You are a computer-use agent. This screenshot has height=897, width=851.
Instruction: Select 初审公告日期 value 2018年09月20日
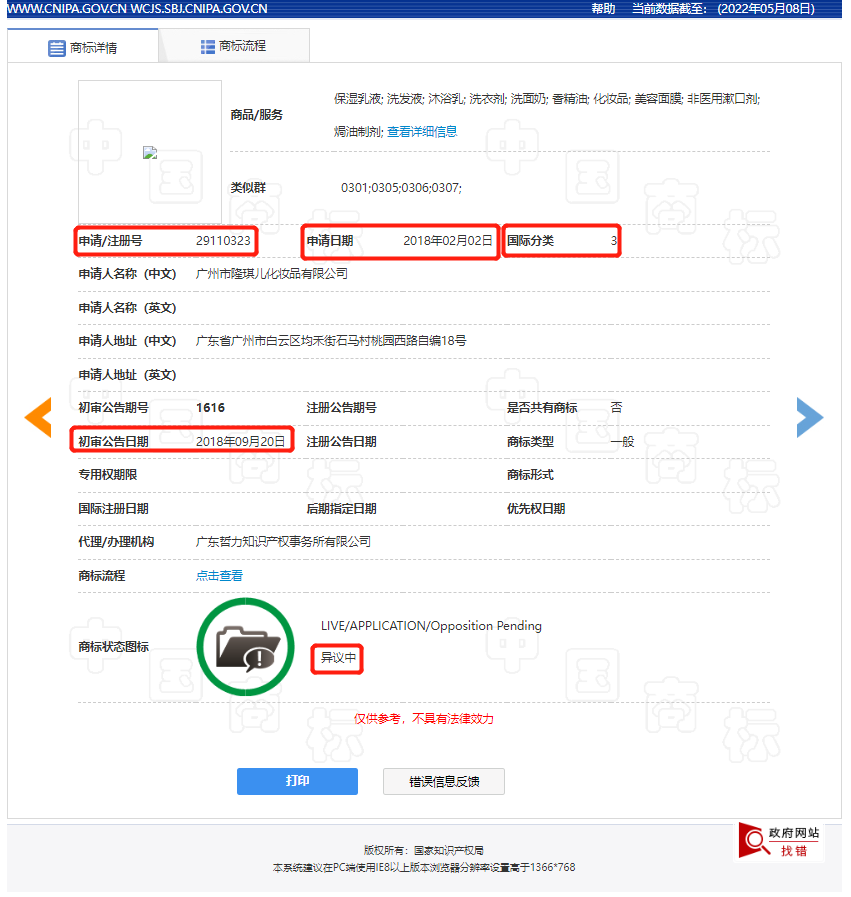[240, 442]
